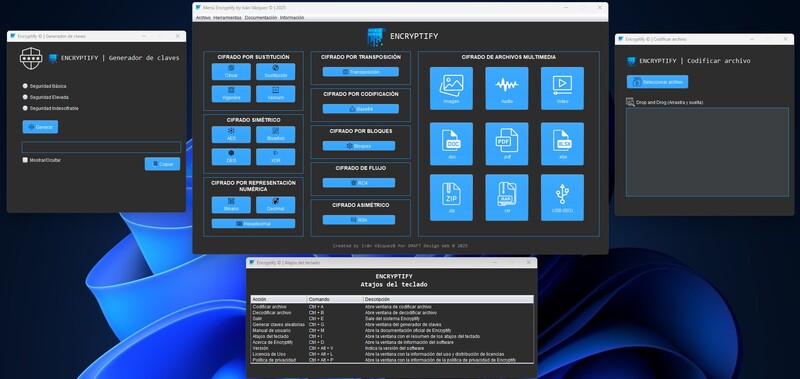Open the Base64 encoding tool

pos(360,109)
